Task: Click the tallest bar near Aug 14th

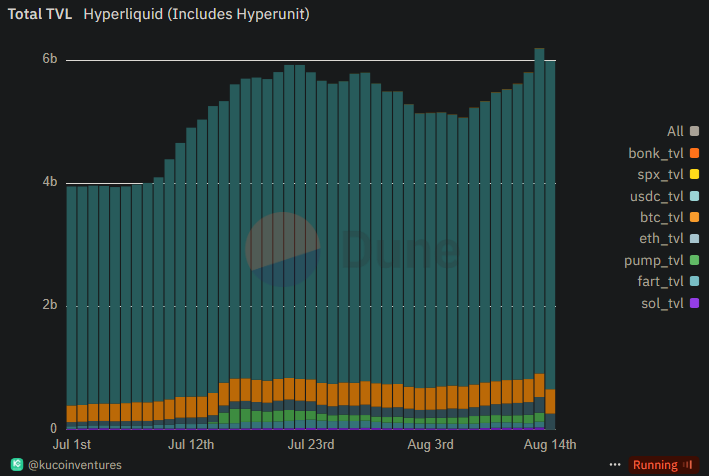Action: click(539, 239)
